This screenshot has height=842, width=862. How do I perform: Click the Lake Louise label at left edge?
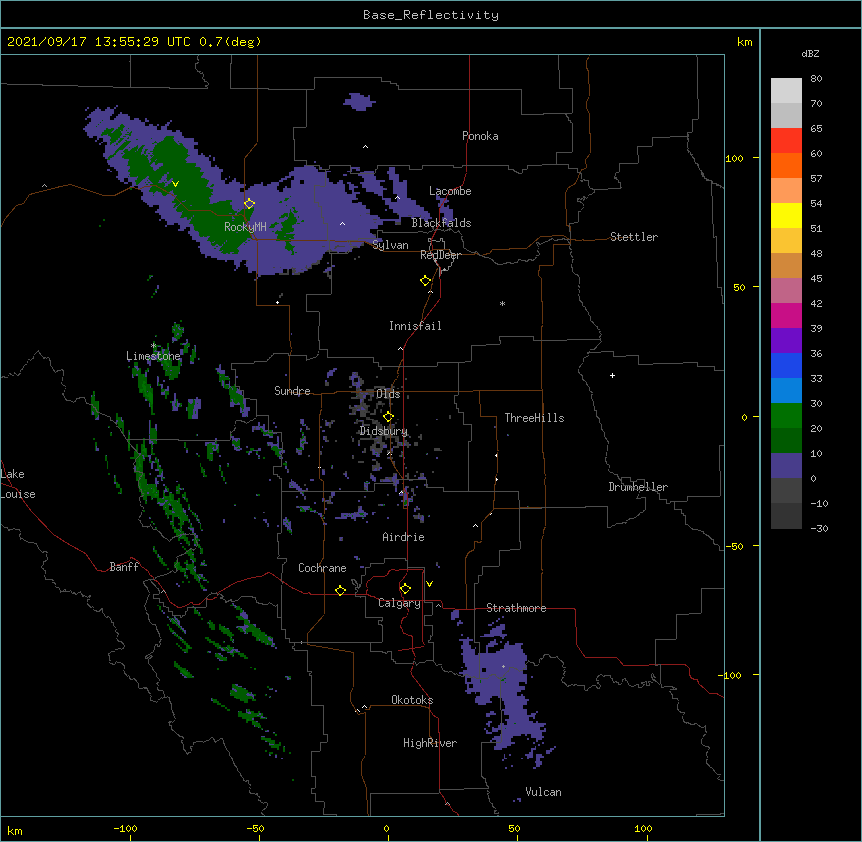click(x=18, y=484)
